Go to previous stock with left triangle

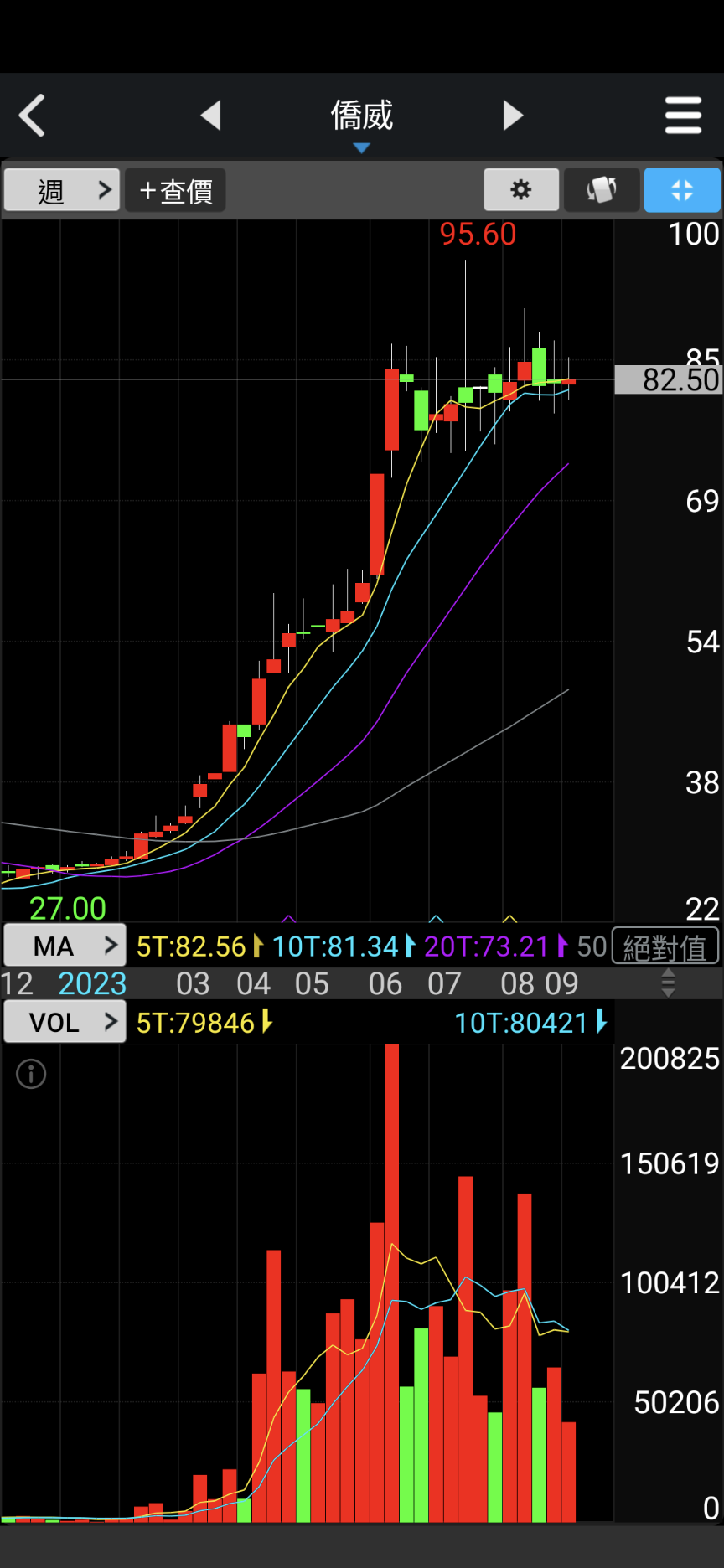211,116
